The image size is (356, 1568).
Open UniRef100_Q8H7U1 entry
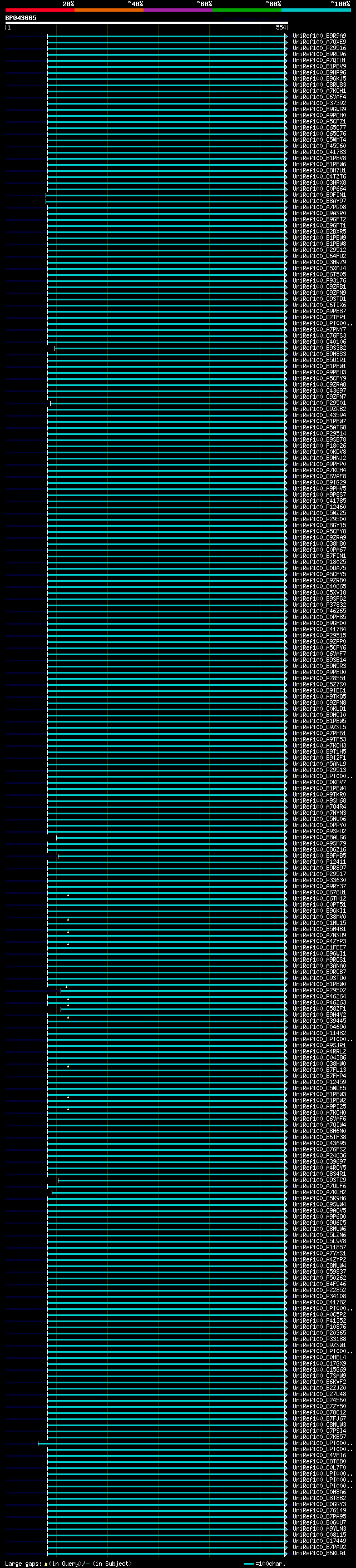(x=319, y=170)
